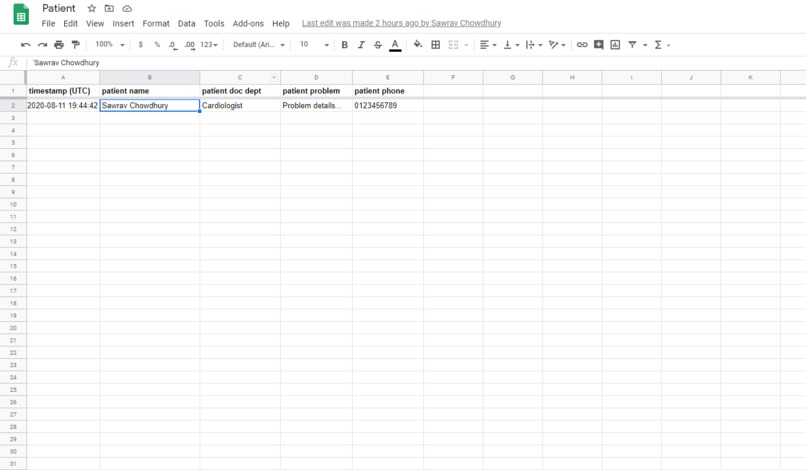The image size is (806, 470).
Task: Increase decimal places
Action: (190, 45)
